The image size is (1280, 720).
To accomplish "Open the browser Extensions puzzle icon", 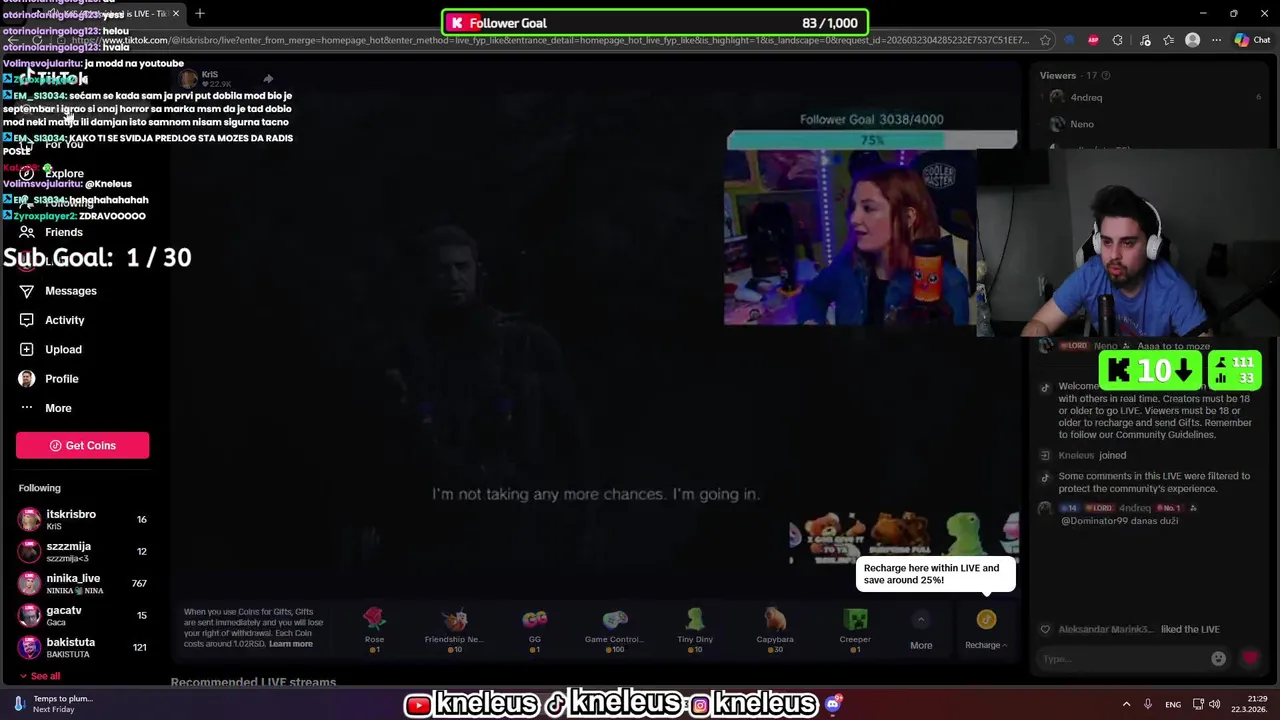I will (1117, 40).
